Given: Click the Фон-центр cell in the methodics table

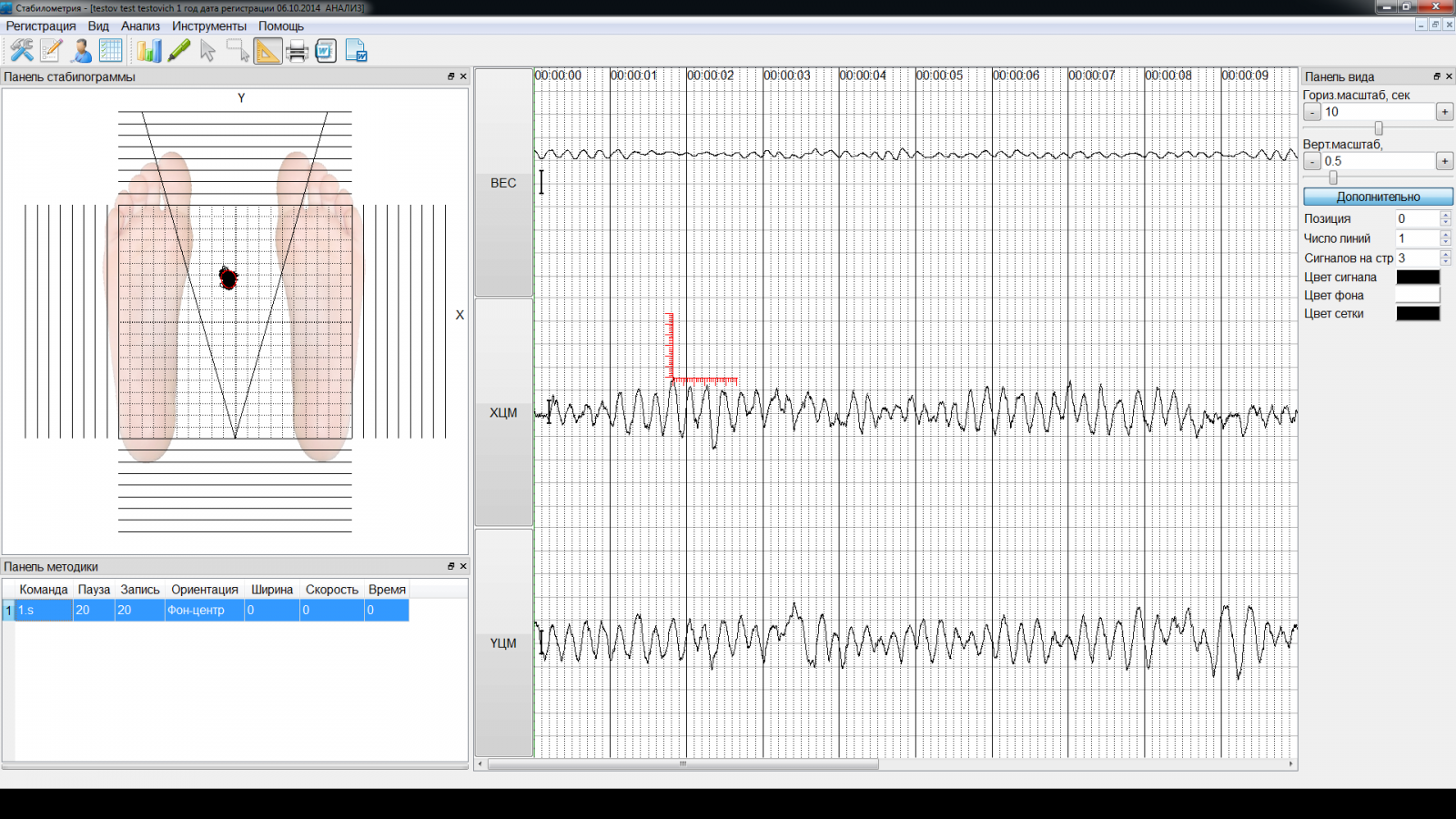Looking at the screenshot, I should click(x=203, y=610).
